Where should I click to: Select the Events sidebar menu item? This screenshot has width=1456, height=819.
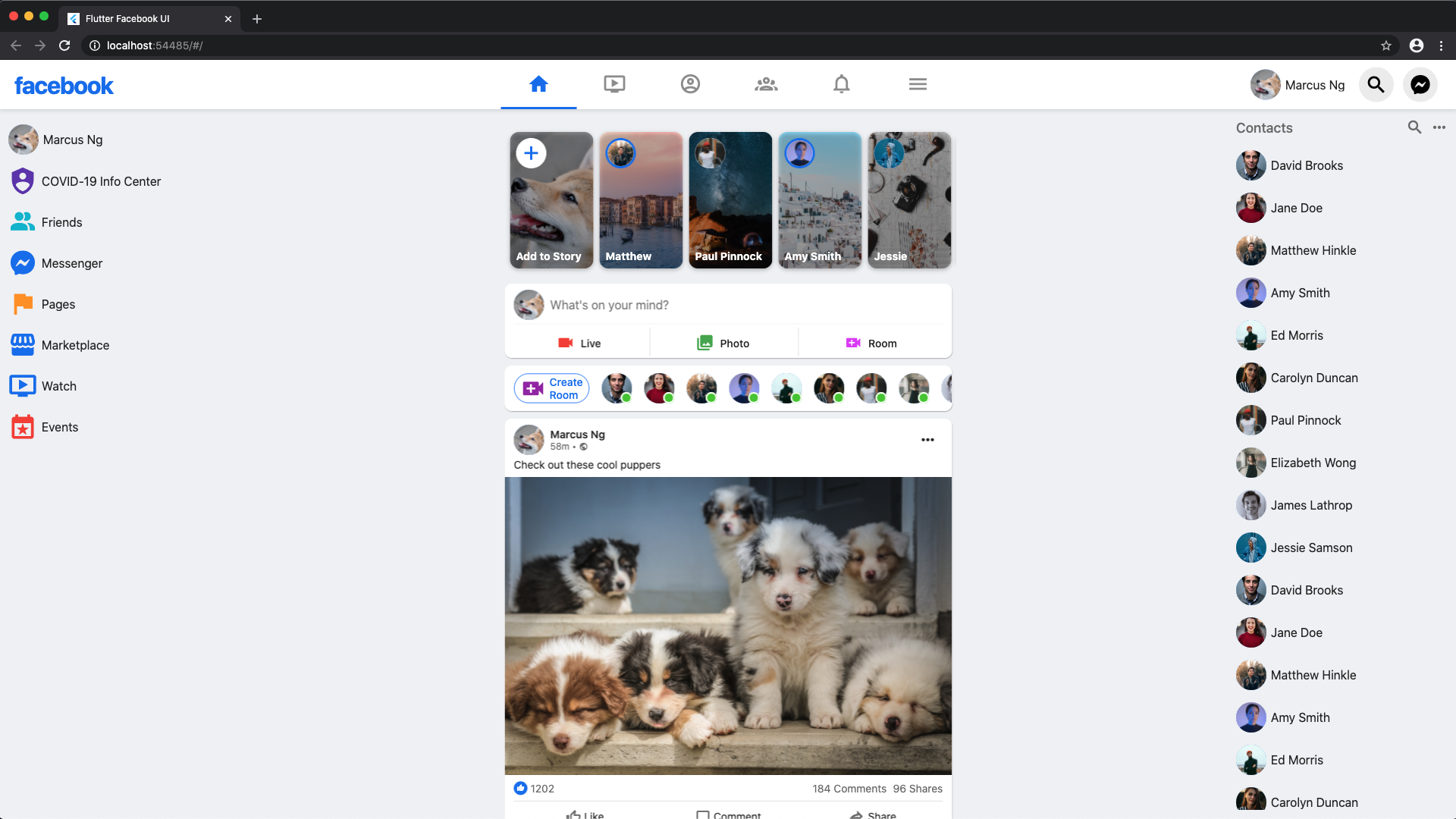coord(59,427)
